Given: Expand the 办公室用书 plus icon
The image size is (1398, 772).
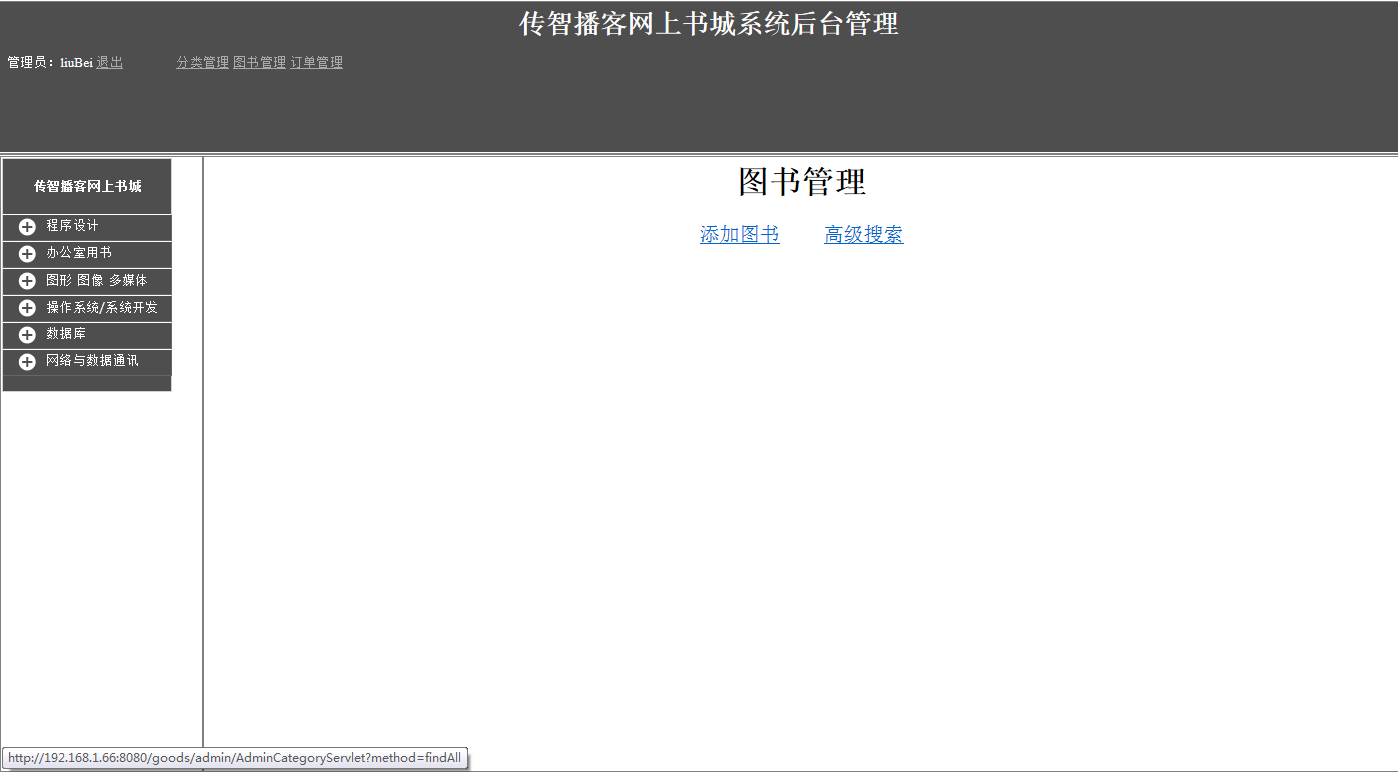Looking at the screenshot, I should click(x=27, y=254).
